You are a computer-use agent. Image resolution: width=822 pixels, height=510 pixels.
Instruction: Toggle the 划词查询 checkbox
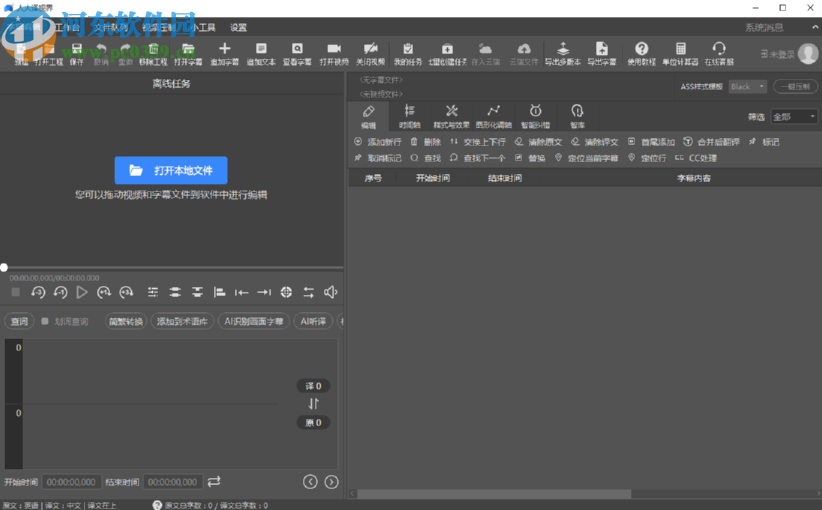click(x=45, y=322)
